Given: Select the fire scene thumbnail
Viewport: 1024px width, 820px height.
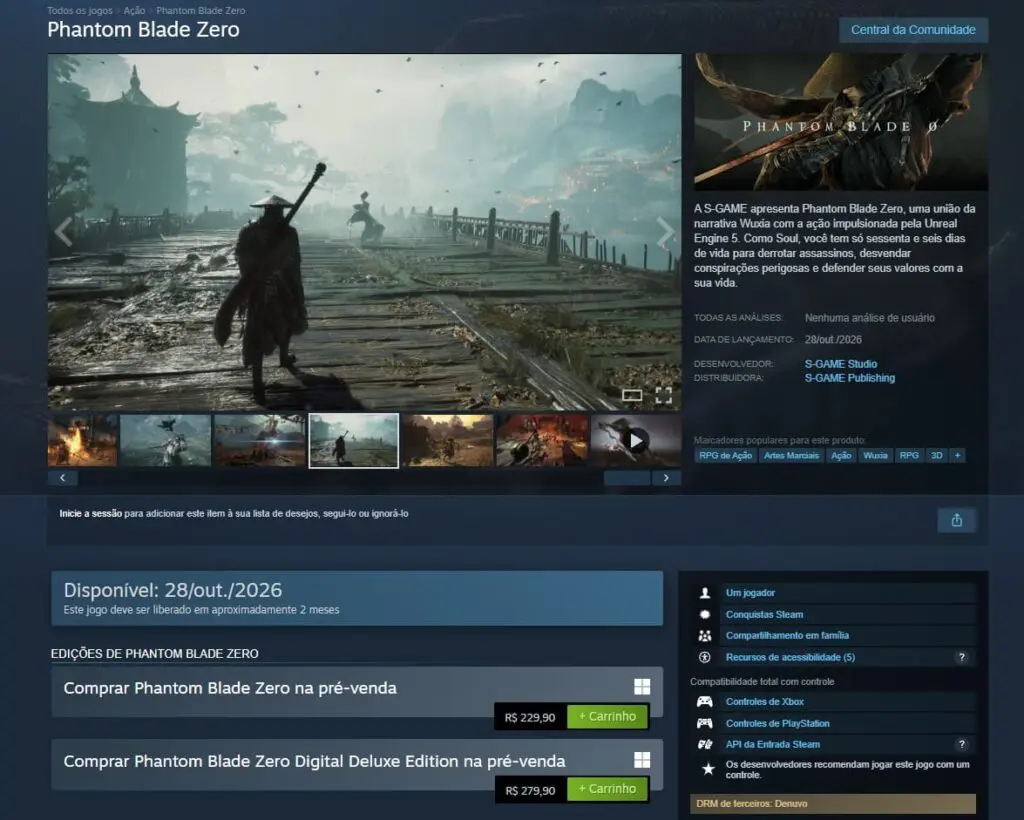Looking at the screenshot, I should [82, 441].
